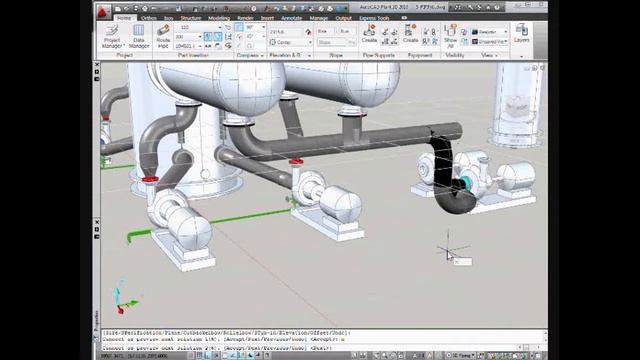The image size is (640, 360).
Task: Expand the Elevation & Routing panel
Action: 289,55
